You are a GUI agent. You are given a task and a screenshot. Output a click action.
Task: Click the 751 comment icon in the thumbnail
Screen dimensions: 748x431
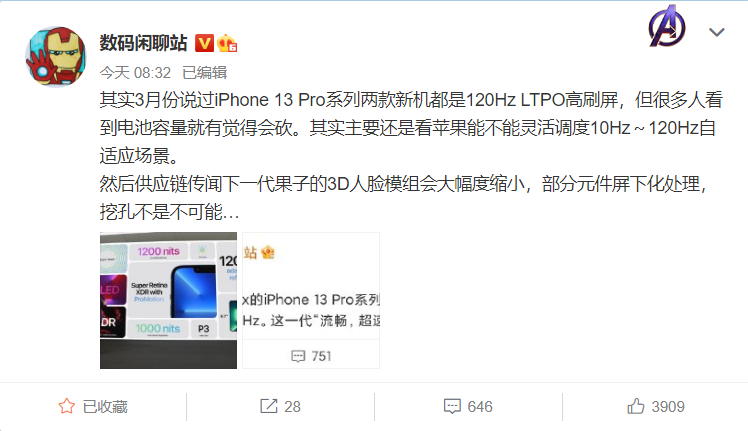point(298,356)
